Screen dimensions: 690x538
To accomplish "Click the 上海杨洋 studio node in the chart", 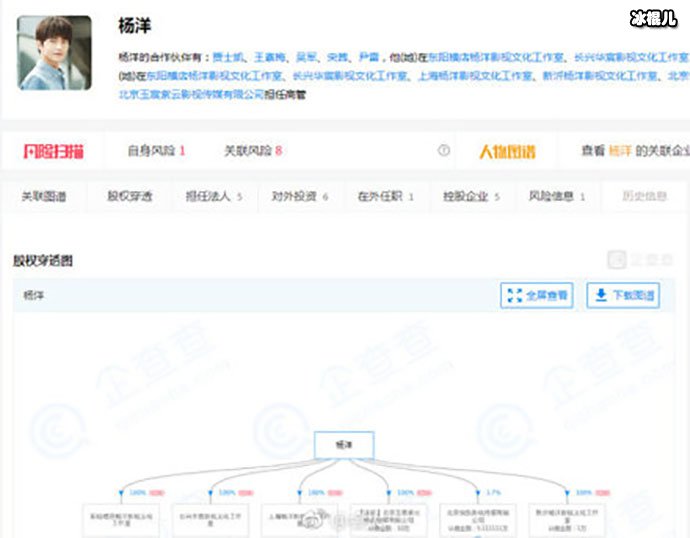I will click(x=299, y=521).
